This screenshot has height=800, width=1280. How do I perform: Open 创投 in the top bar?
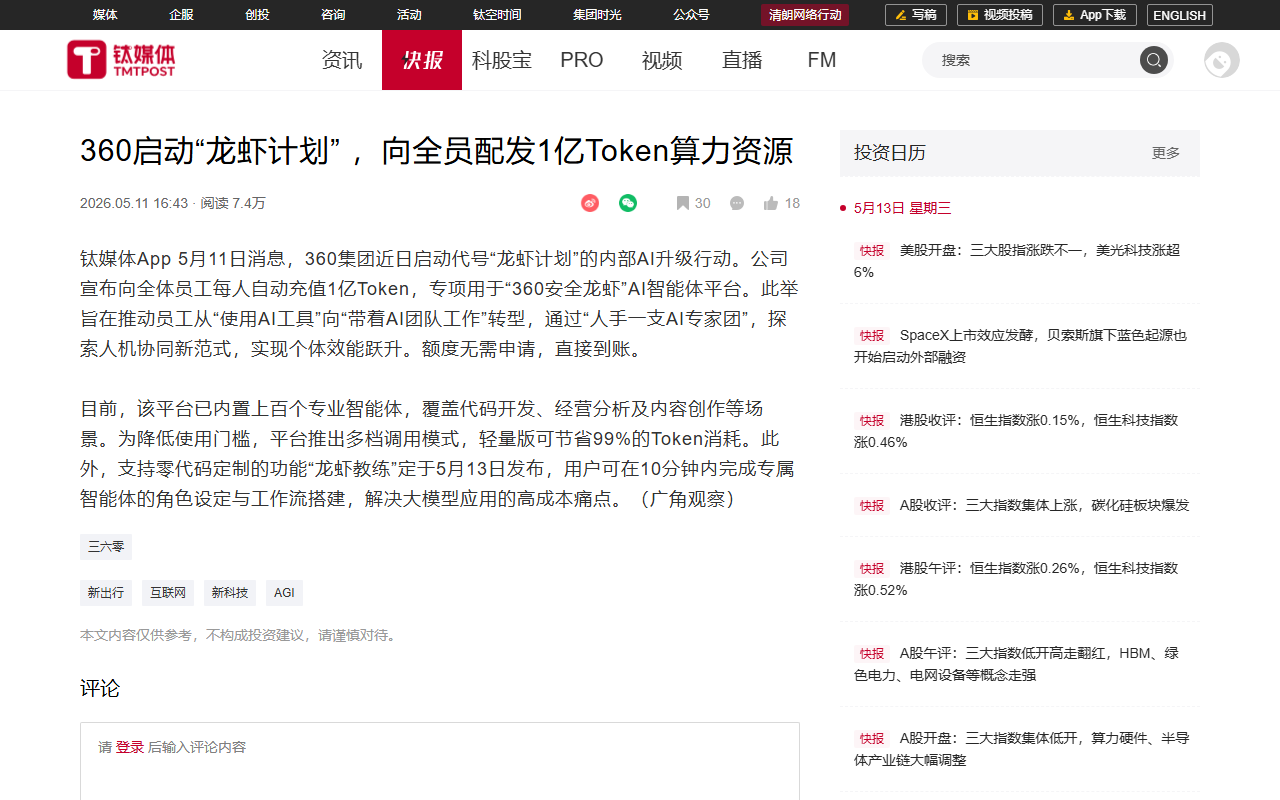[257, 15]
